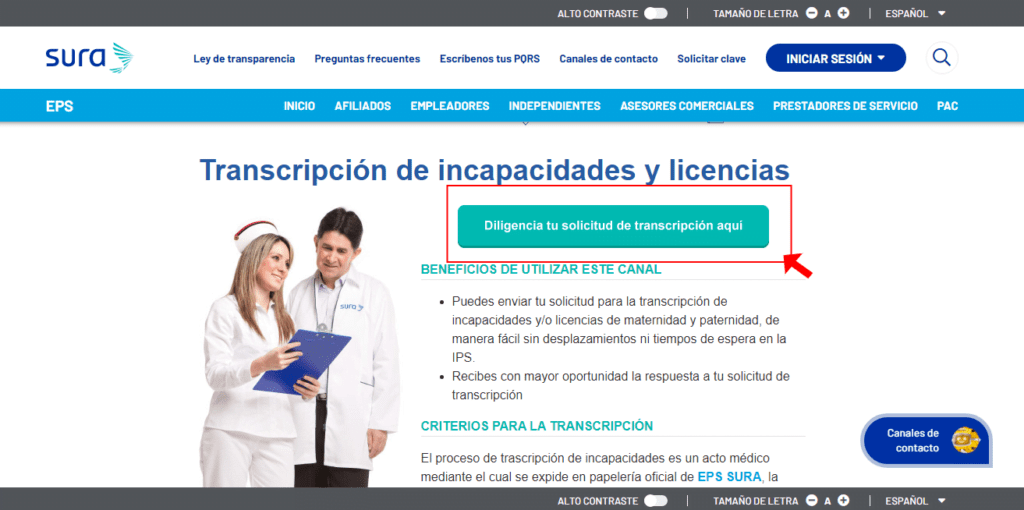This screenshot has height=510, width=1024.
Task: Toggle Alto Contraste switch in bottom bar
Action: click(x=656, y=500)
